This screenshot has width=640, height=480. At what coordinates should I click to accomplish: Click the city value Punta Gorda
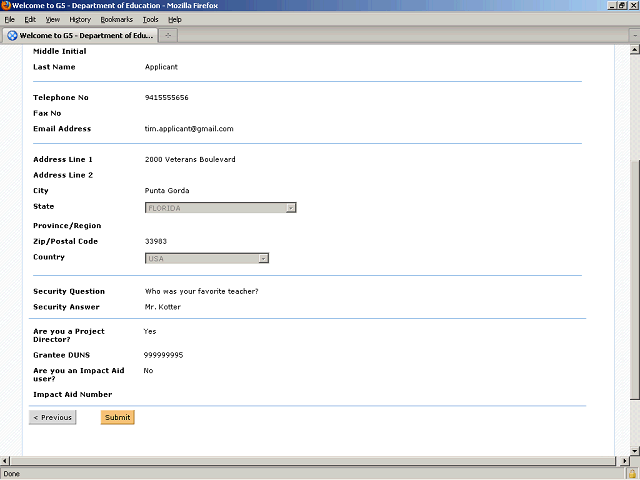(x=167, y=191)
